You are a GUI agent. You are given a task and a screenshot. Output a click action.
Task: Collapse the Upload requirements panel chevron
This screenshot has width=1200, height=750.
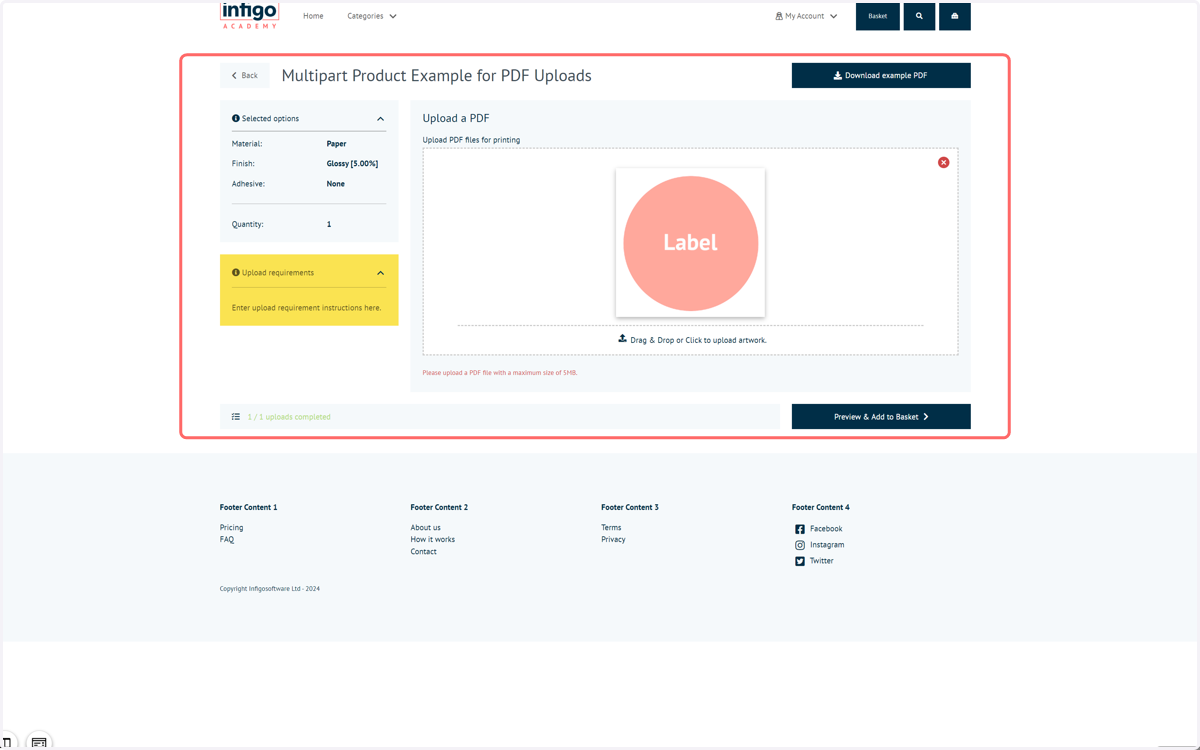click(x=380, y=273)
